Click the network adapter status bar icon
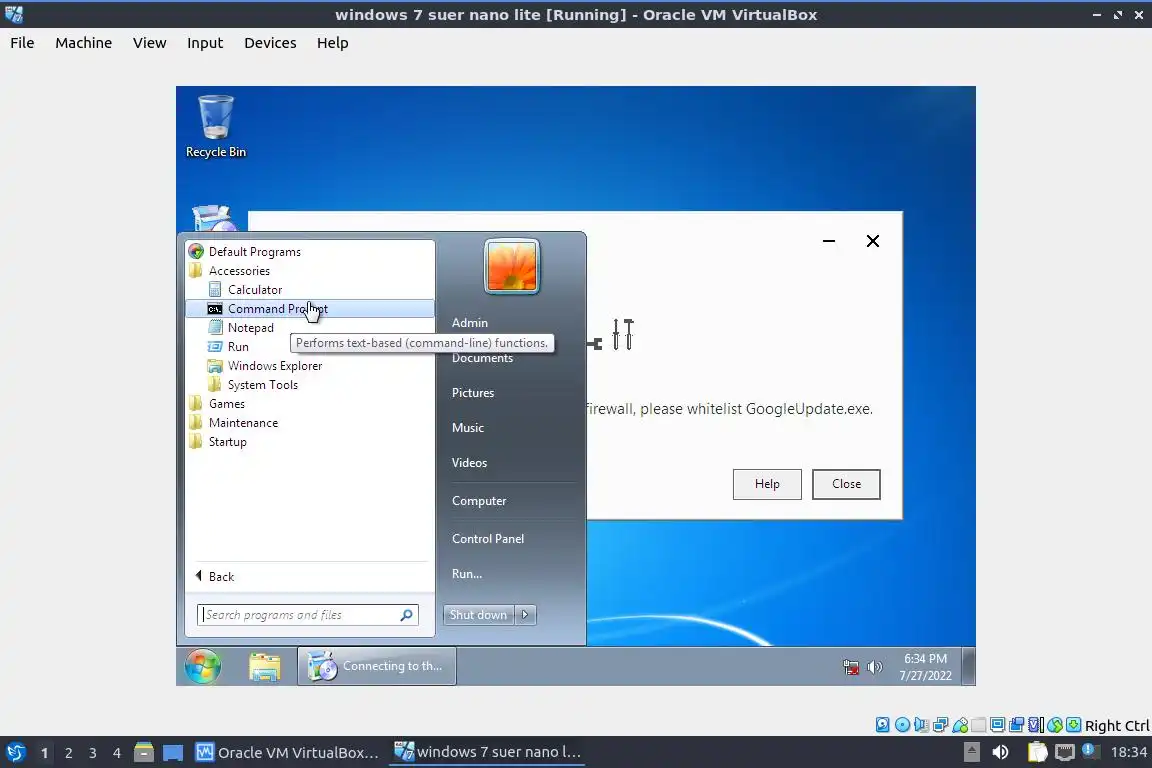The height and width of the screenshot is (768, 1152). click(x=940, y=725)
